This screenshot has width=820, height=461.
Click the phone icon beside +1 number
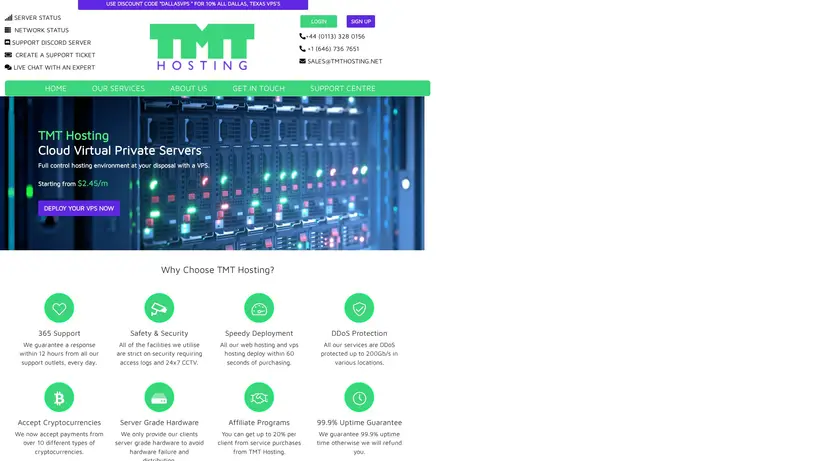click(x=302, y=49)
